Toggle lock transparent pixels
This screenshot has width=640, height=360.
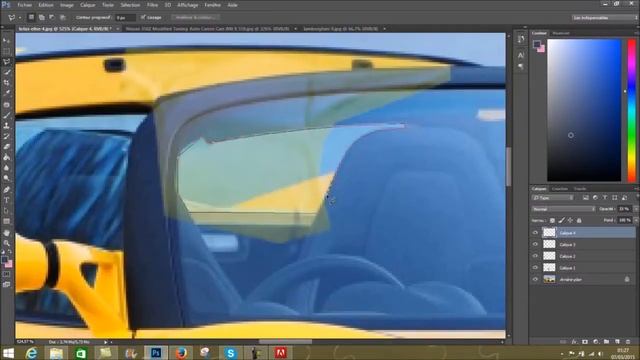(x=552, y=220)
